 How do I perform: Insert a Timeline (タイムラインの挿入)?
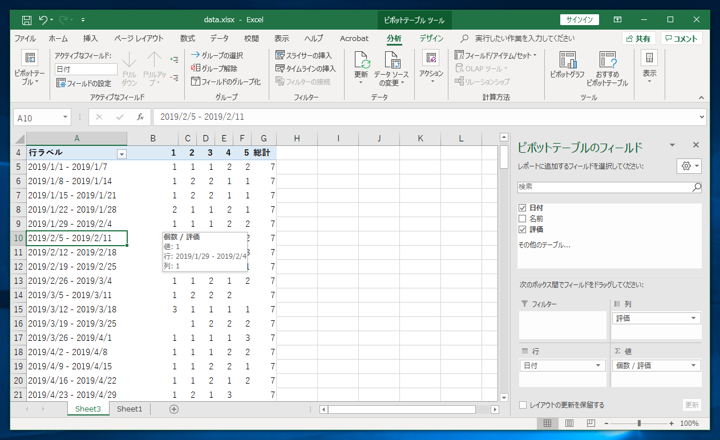(305, 68)
